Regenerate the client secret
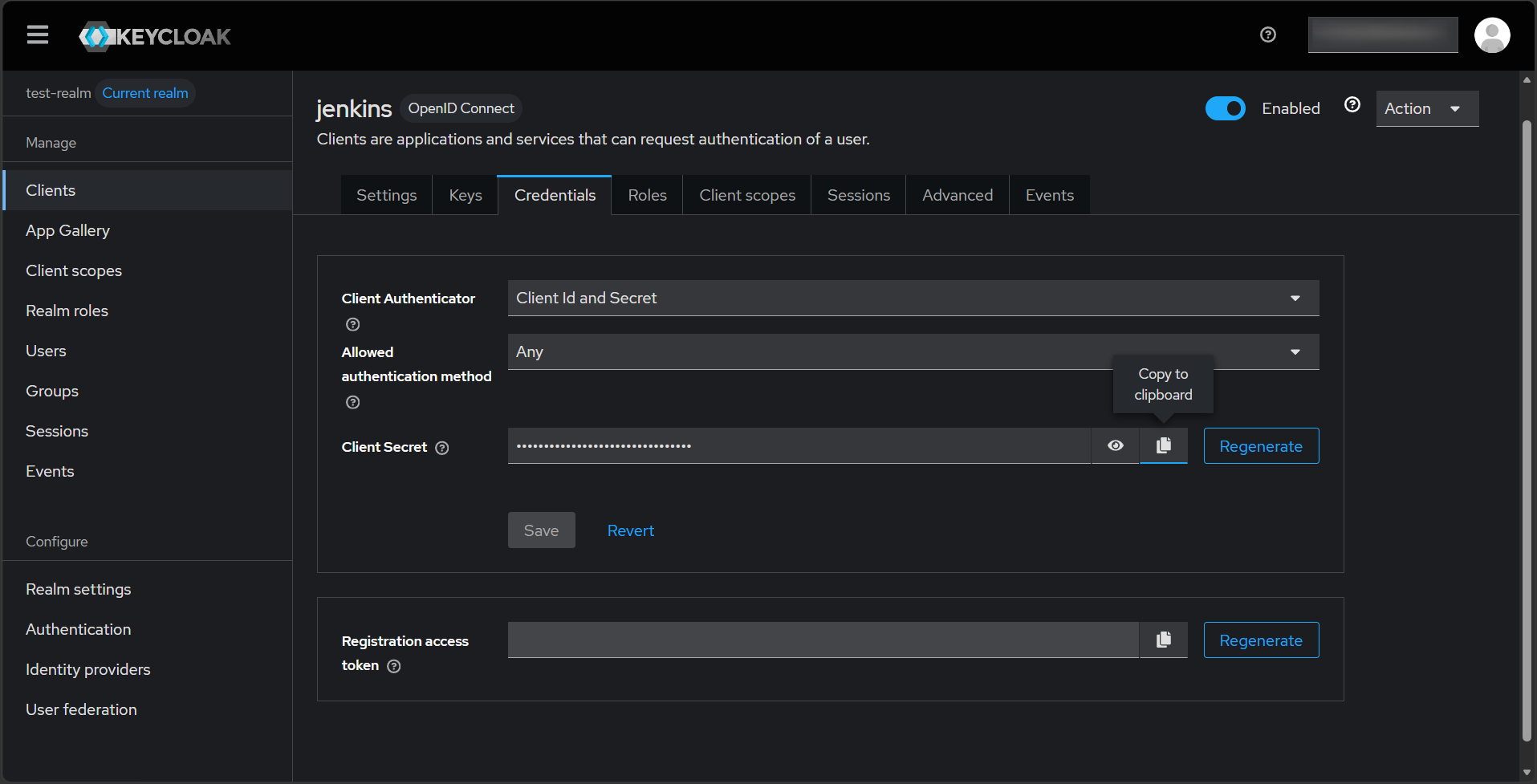 click(1261, 446)
